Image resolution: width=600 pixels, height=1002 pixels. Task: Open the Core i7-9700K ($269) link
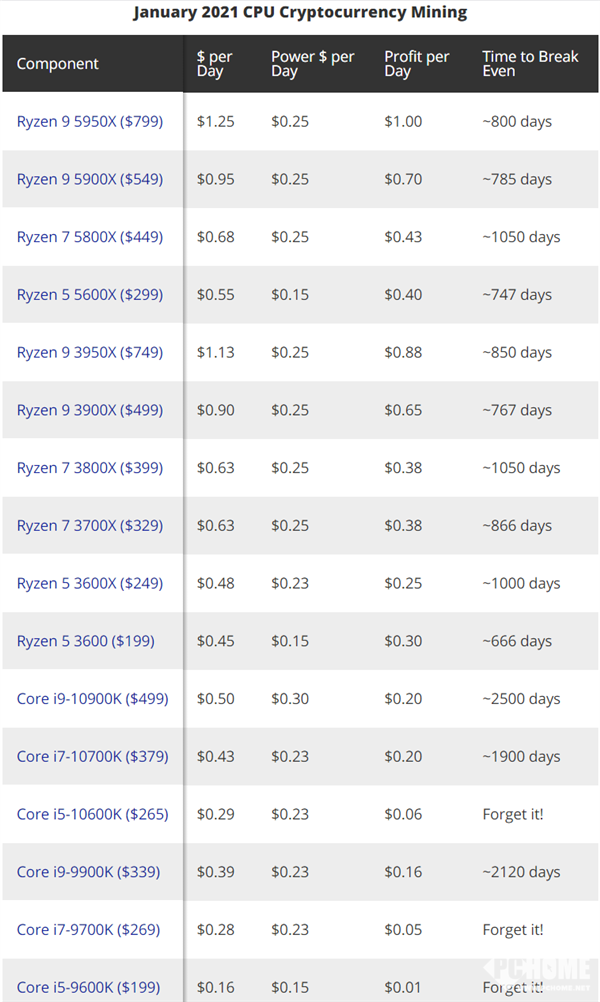pos(88,930)
